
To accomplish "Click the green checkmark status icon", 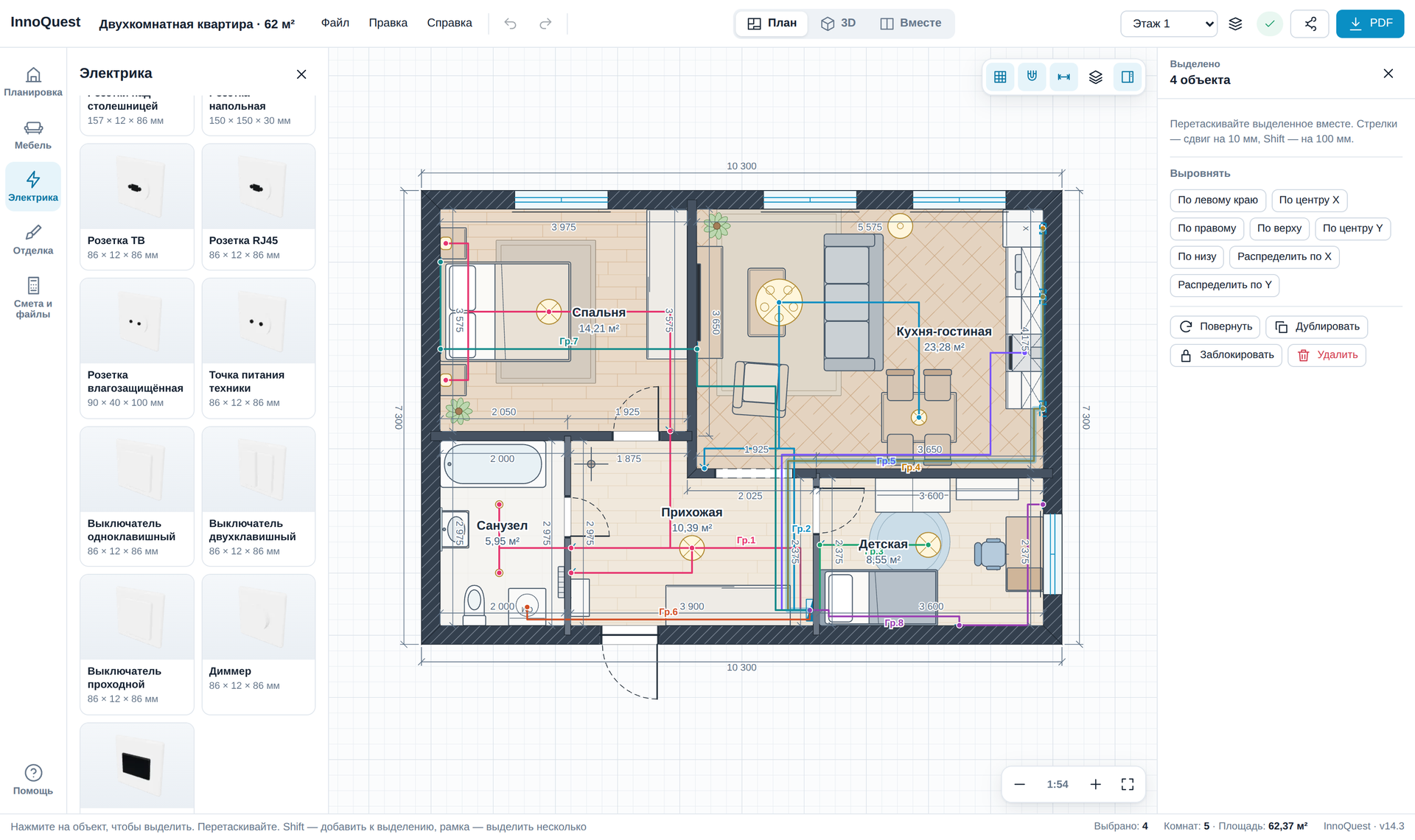I will click(x=1270, y=24).
